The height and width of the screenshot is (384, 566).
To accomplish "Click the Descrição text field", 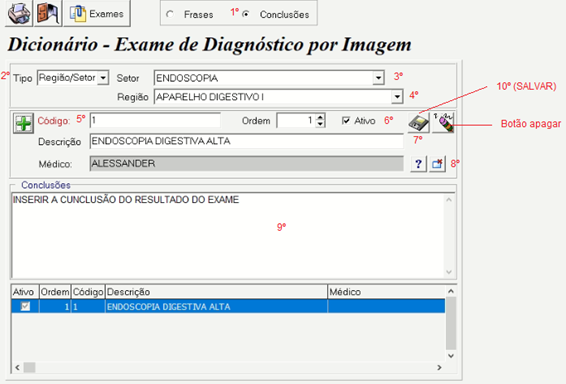I will tap(247, 141).
